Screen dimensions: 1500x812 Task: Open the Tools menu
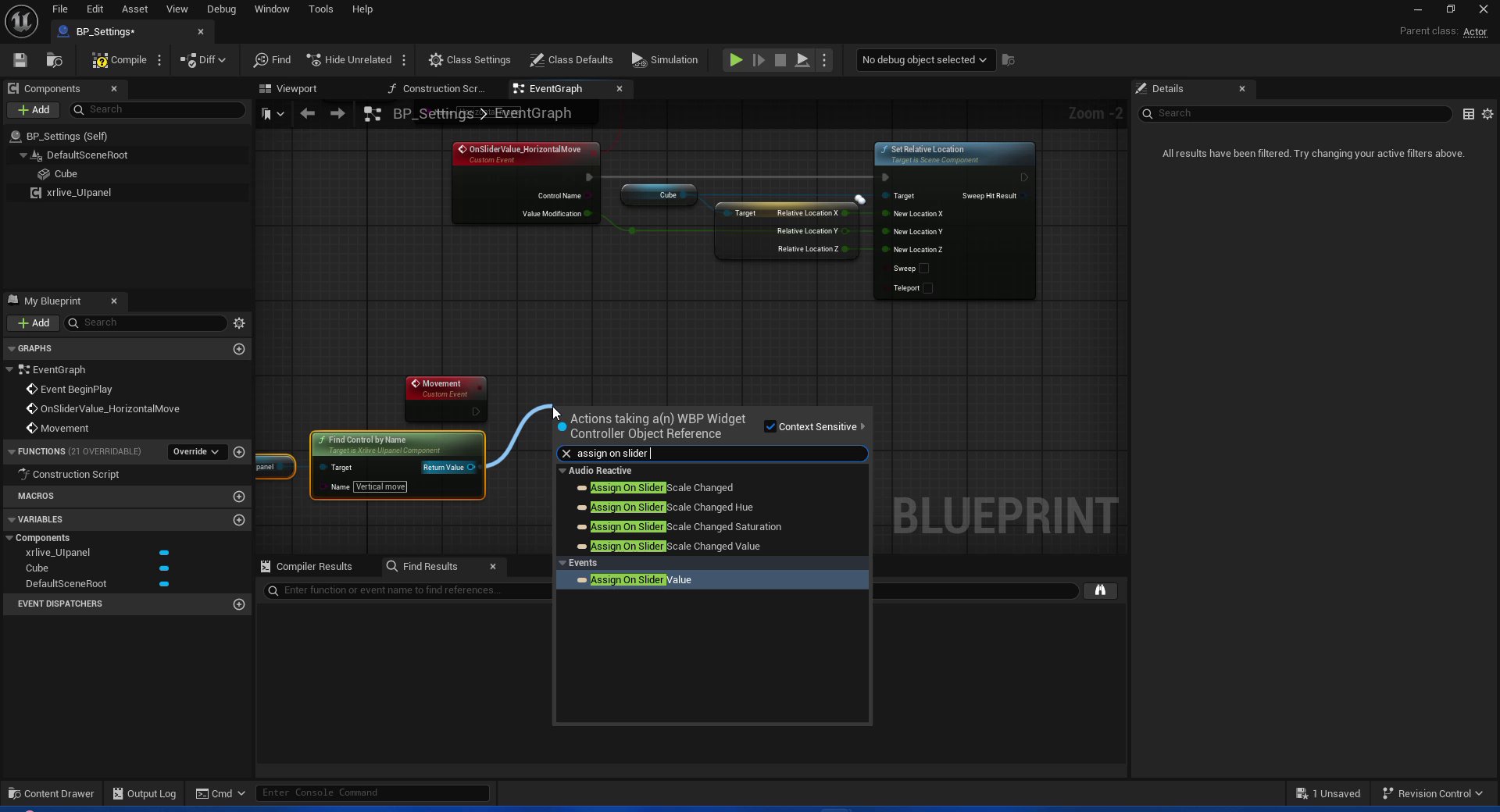[x=320, y=9]
